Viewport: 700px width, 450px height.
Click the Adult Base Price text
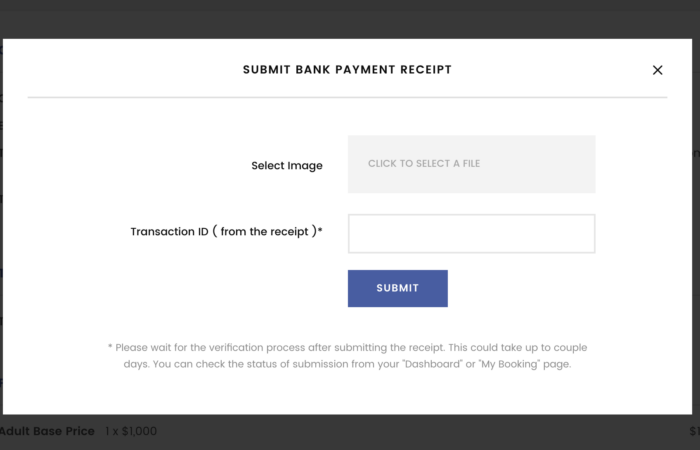[46, 431]
